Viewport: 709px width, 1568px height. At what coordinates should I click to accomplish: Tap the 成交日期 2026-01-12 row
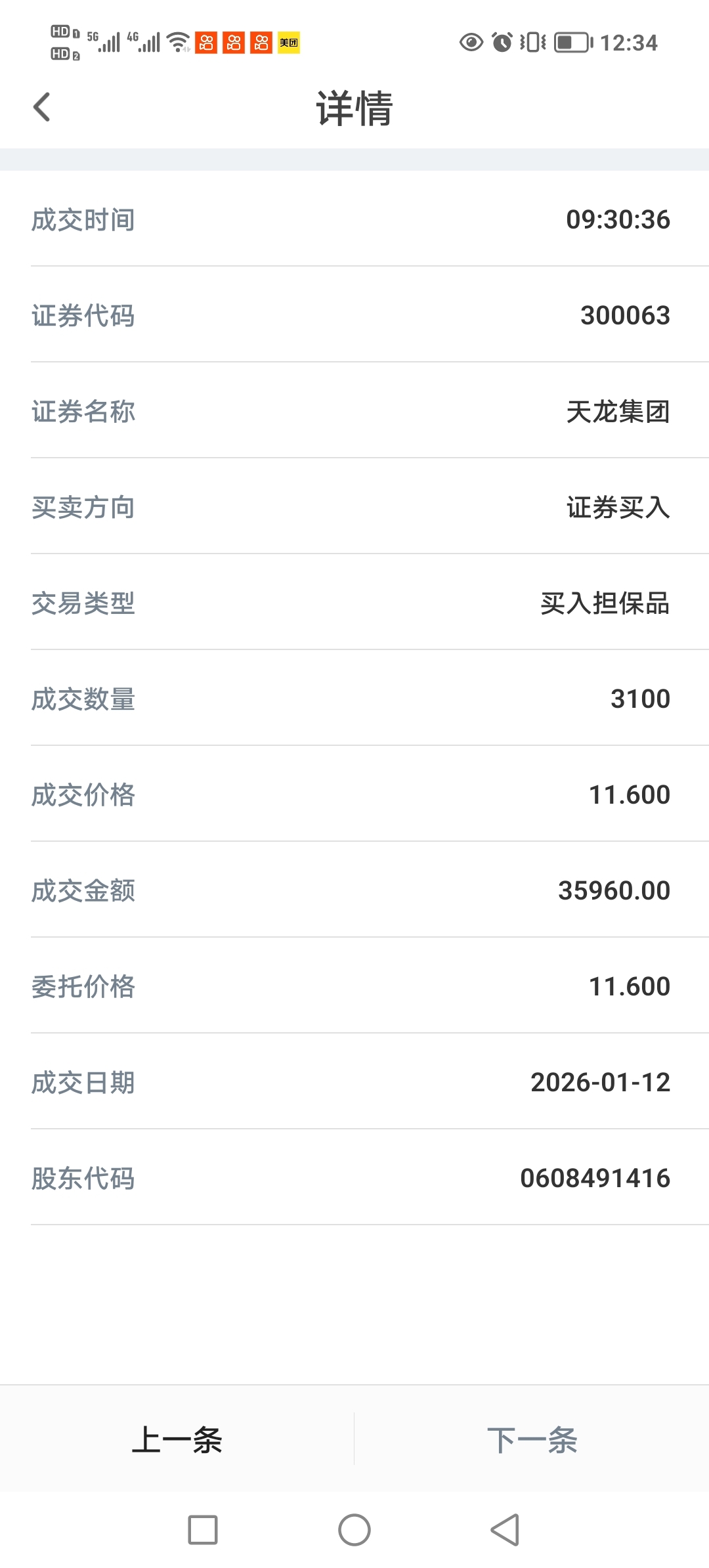[354, 1081]
